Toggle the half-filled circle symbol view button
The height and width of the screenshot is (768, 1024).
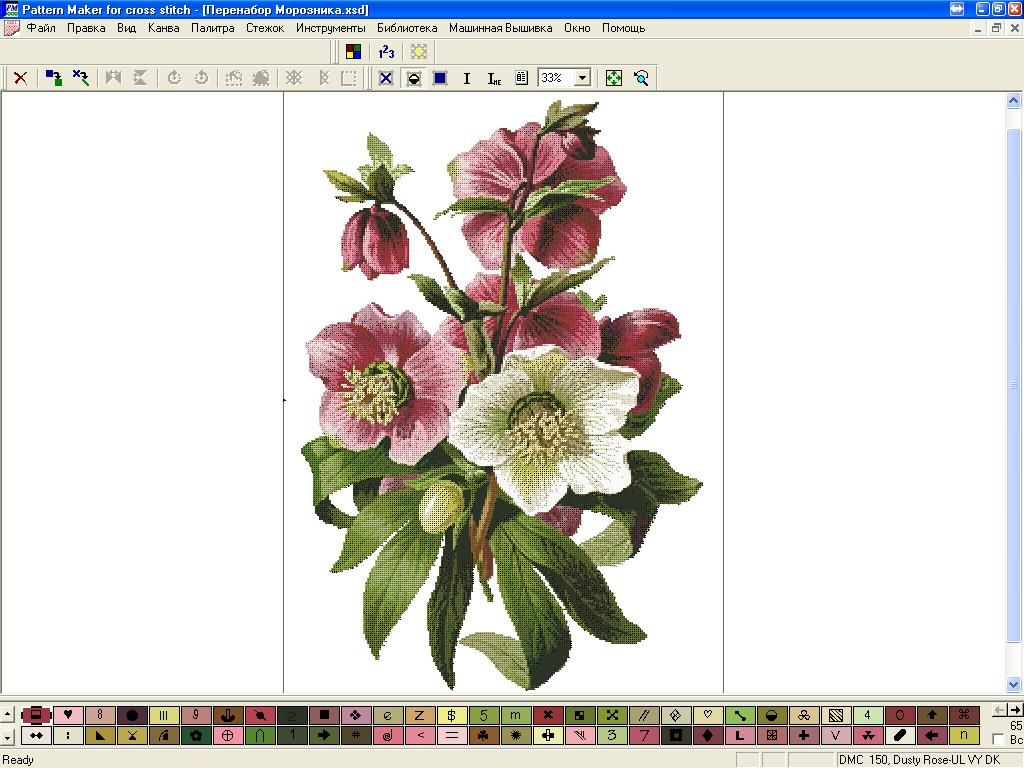(x=413, y=78)
